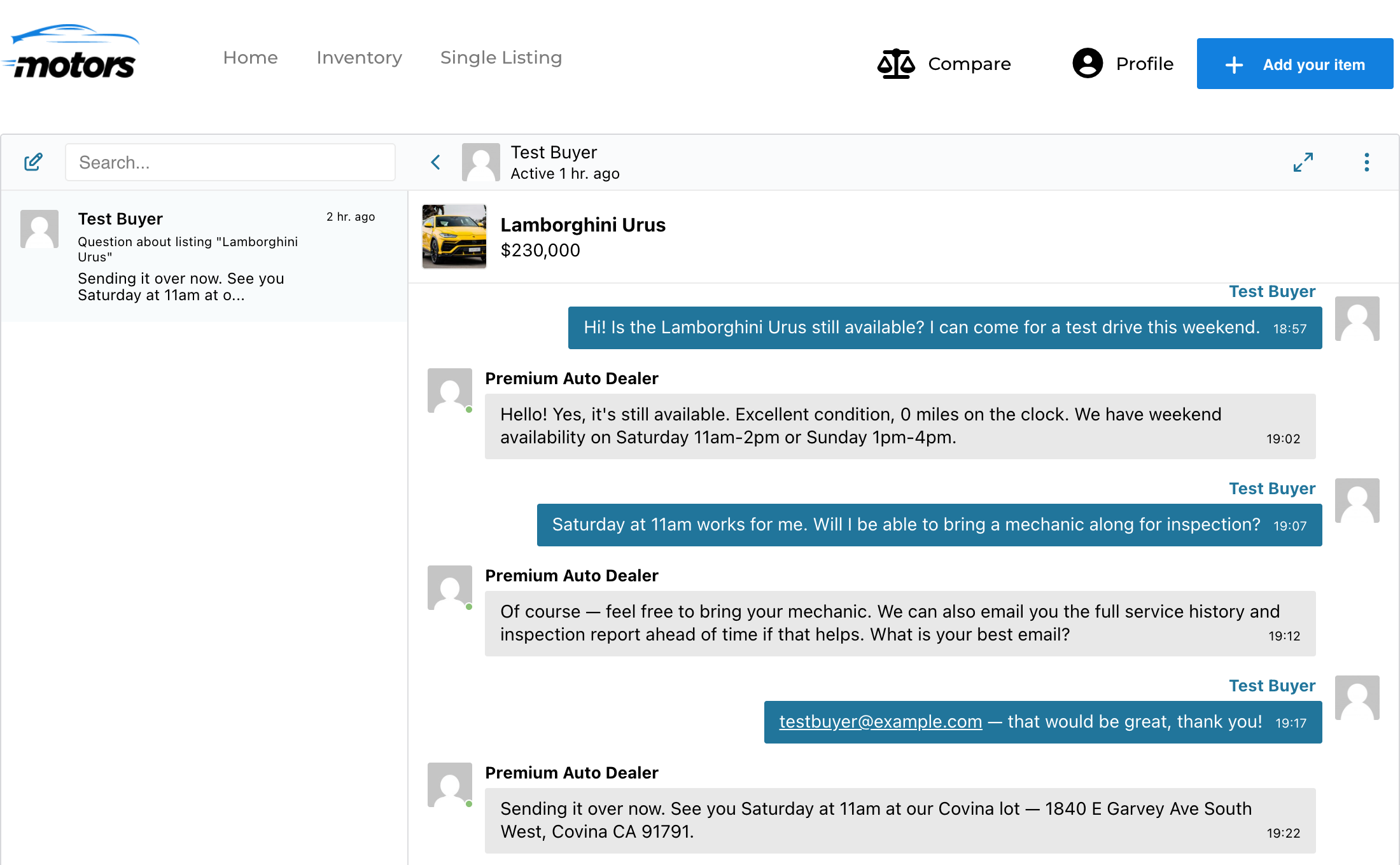Click the 19:02 message timestamp

point(1283,439)
